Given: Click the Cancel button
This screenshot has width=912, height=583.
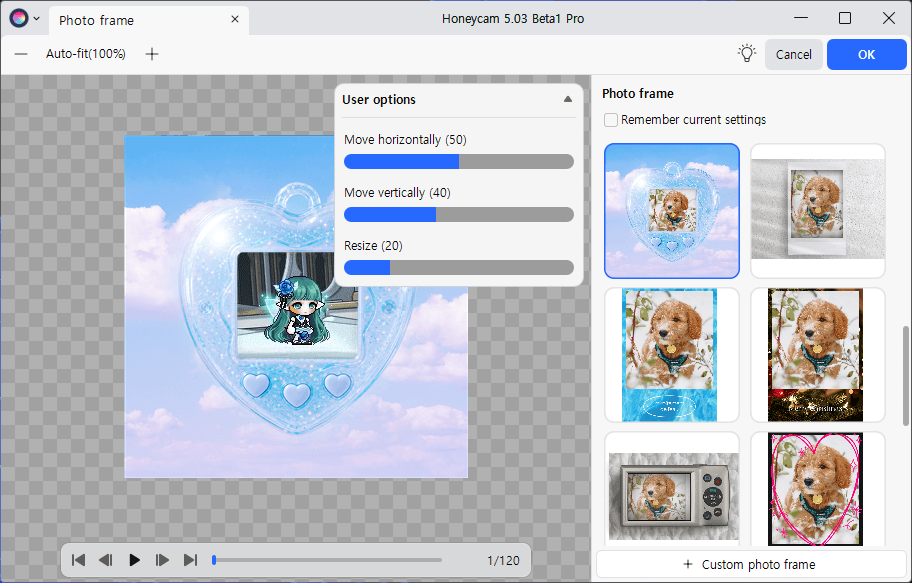Looking at the screenshot, I should click(793, 55).
